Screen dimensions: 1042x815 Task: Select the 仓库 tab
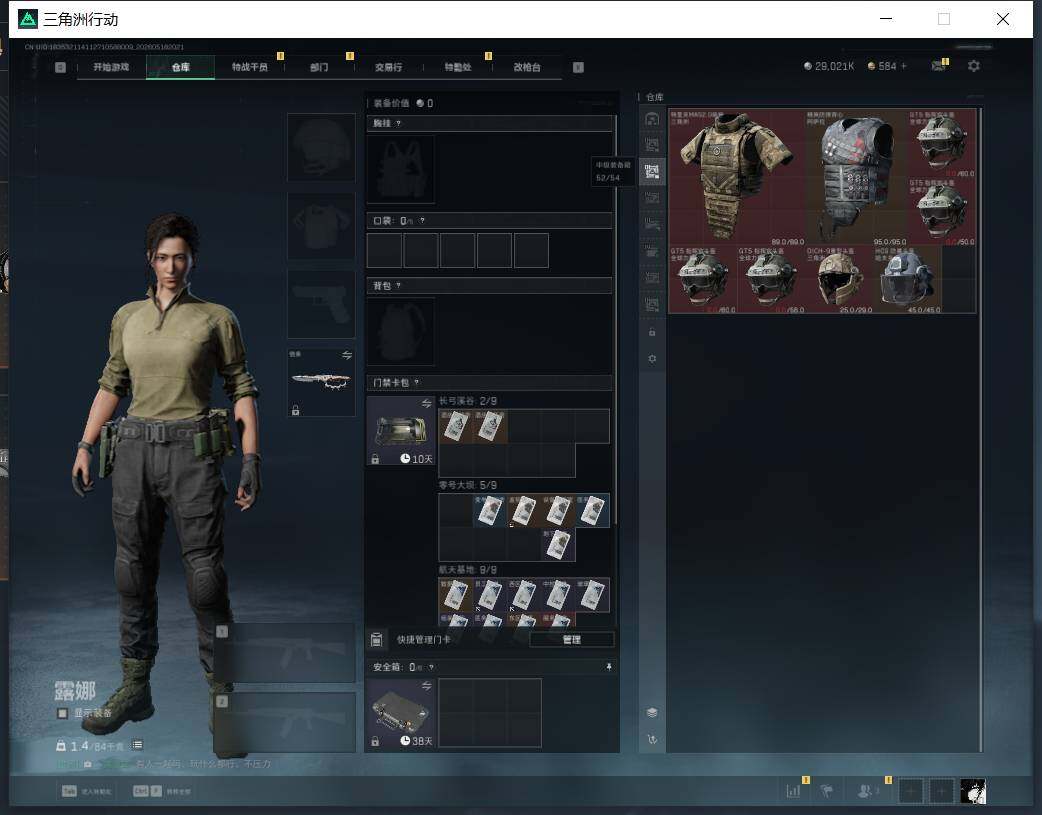pyautogui.click(x=180, y=67)
